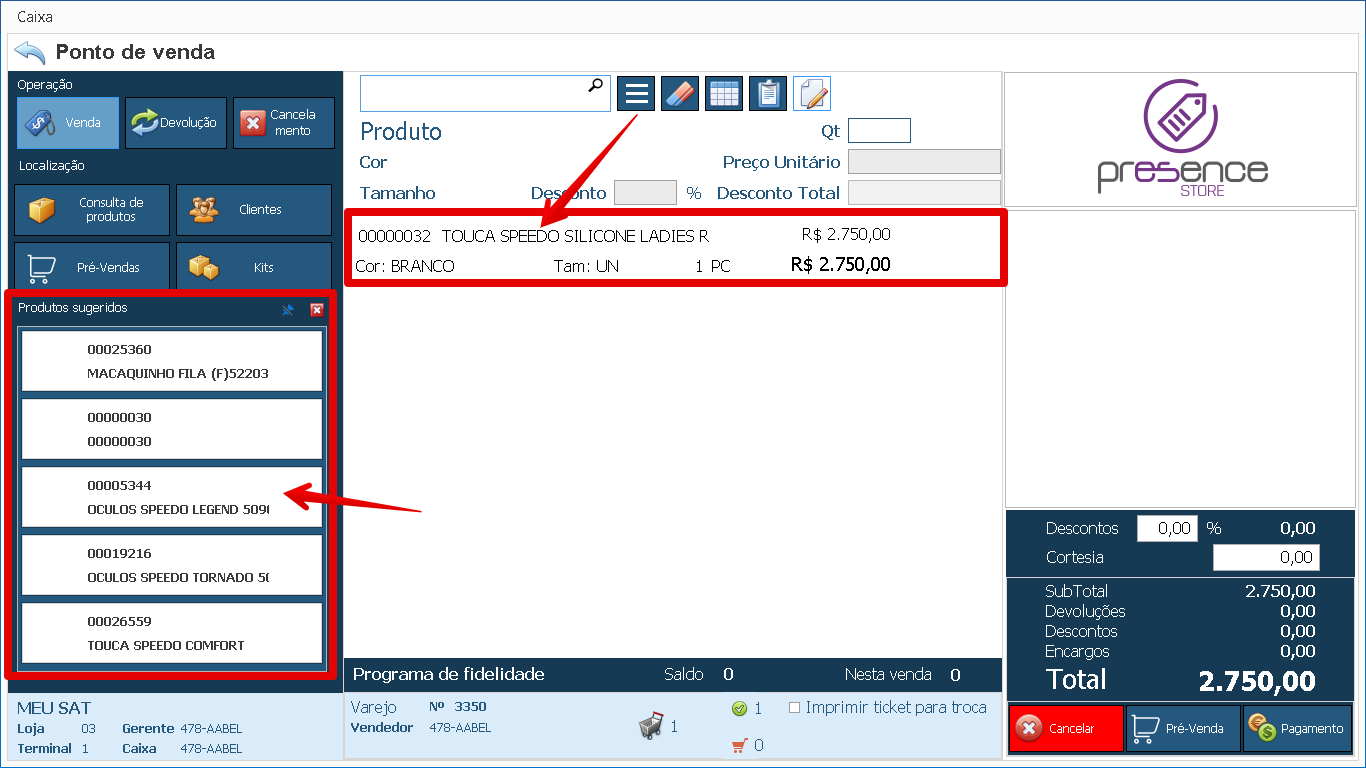Image resolution: width=1366 pixels, height=768 pixels.
Task: Click the Caixa window title
Action: pos(35,17)
